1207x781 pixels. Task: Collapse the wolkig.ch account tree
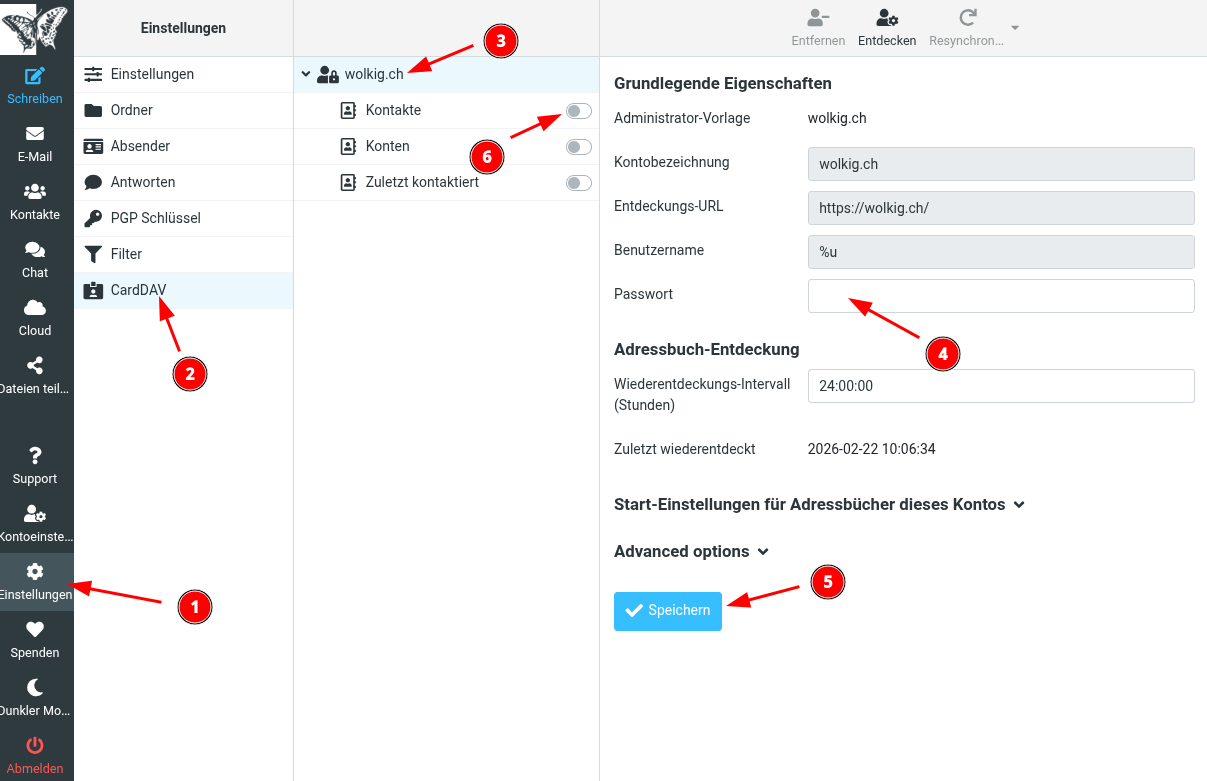(x=306, y=74)
